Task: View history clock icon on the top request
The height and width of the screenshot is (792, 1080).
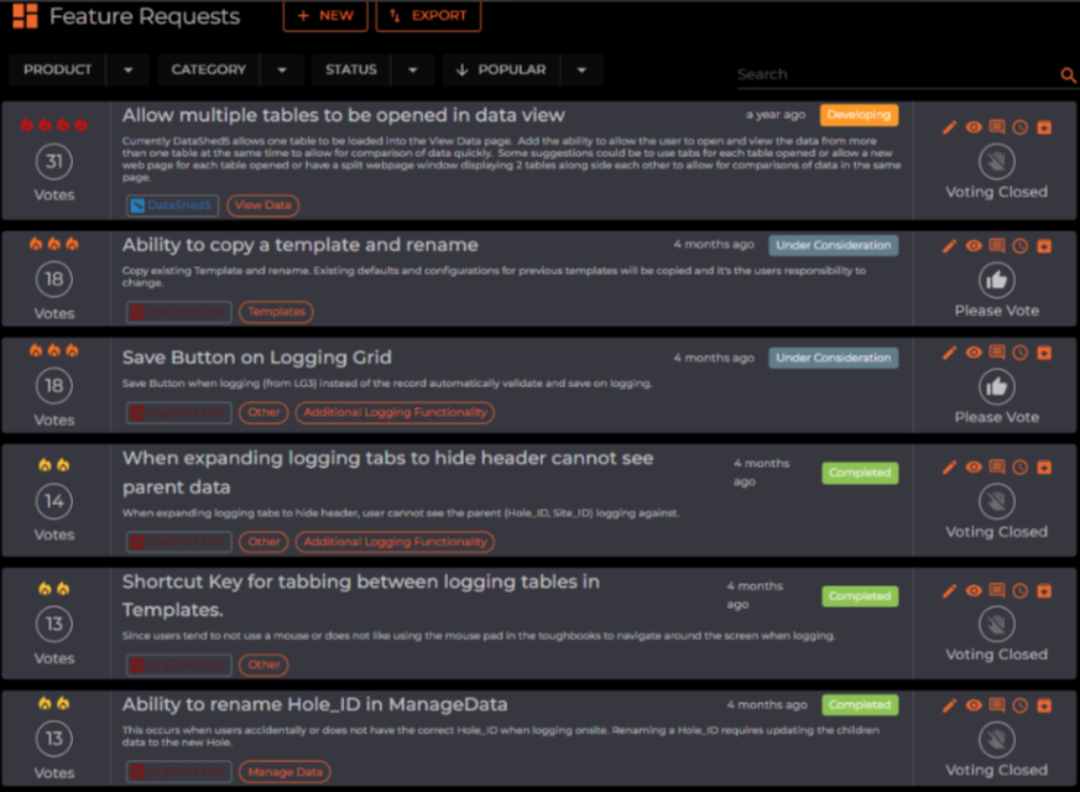Action: [1020, 127]
